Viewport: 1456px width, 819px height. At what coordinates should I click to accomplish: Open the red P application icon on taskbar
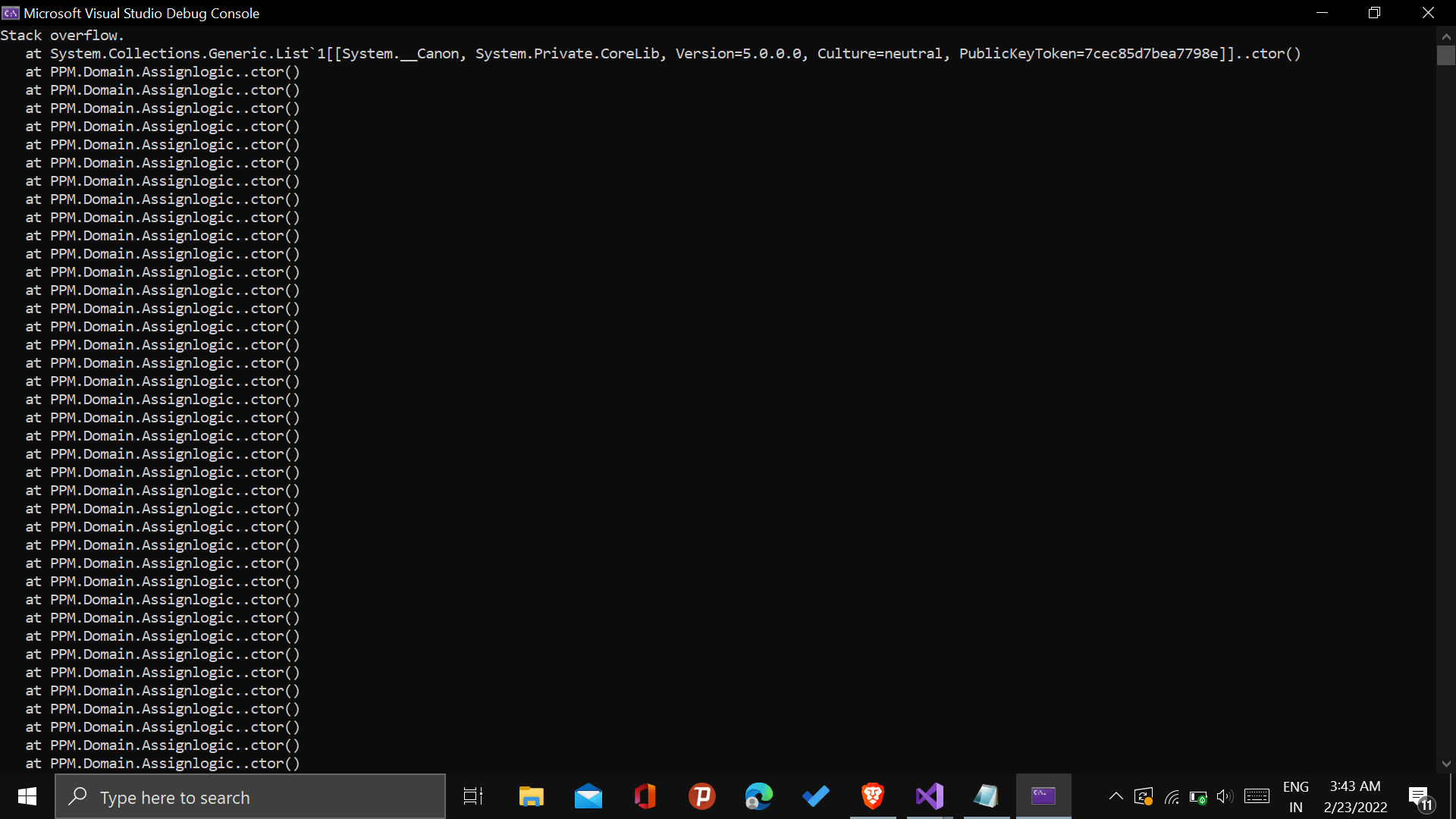[702, 796]
